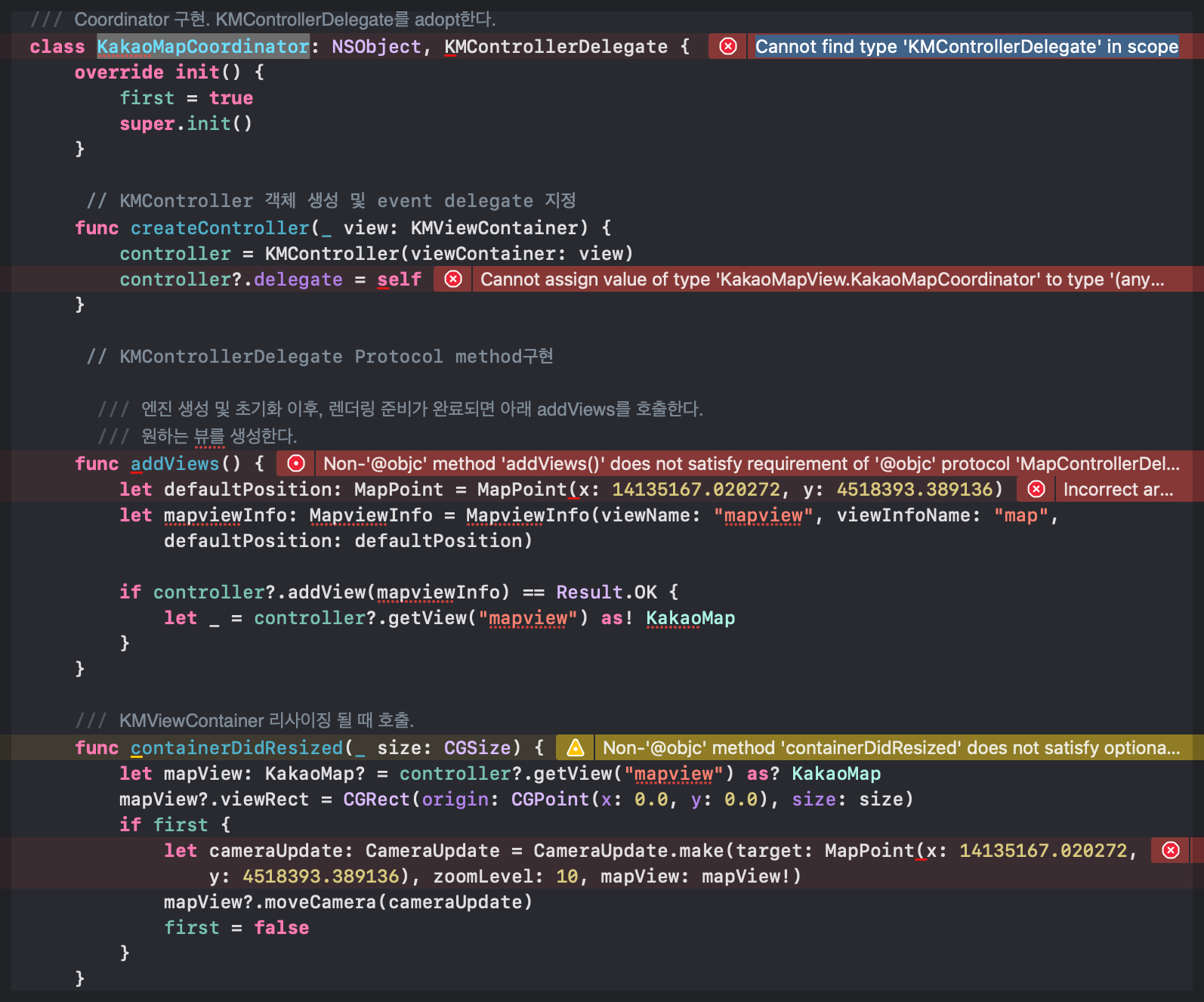Click comment line '원하는 뷰를 생성한다.'
The width and height of the screenshot is (1204, 1002).
tap(198, 436)
